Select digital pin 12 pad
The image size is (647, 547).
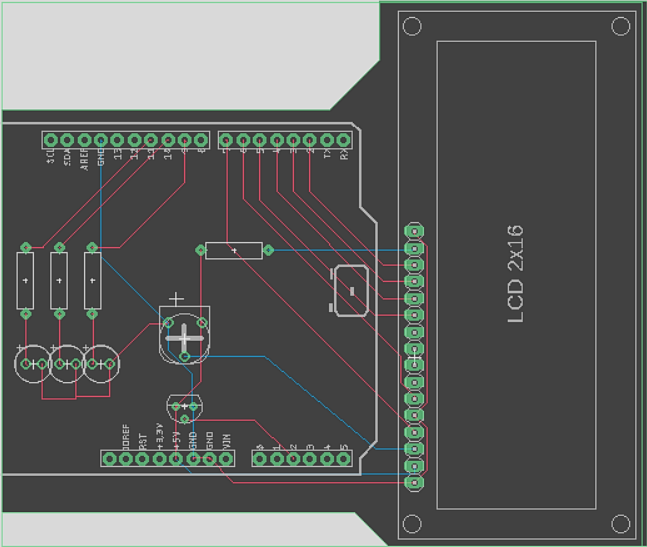(x=134, y=140)
